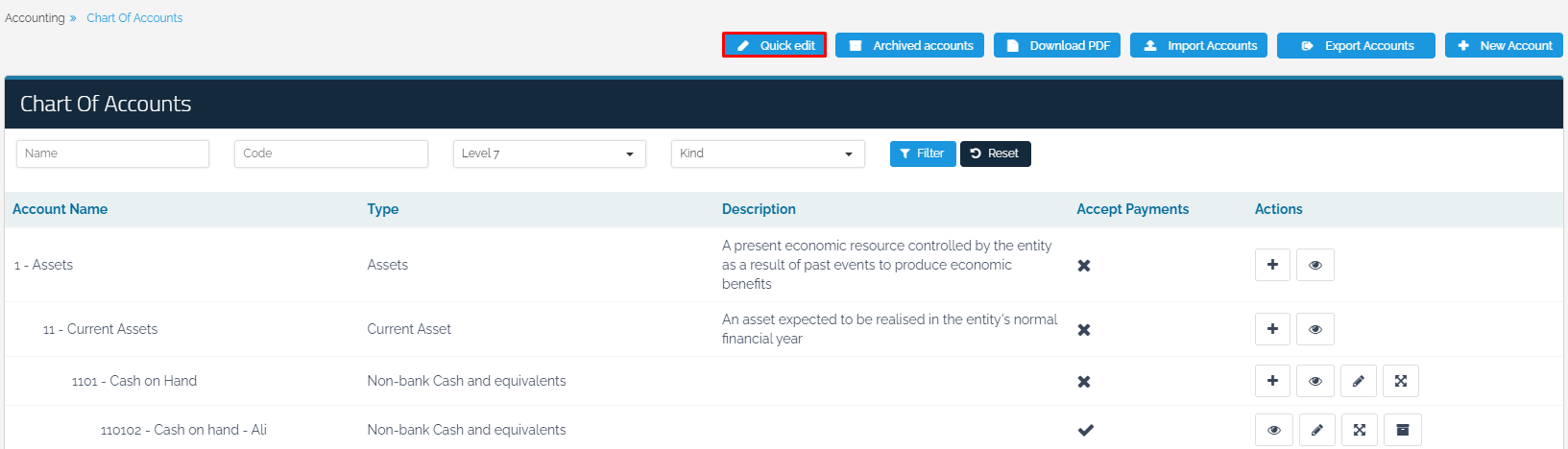Image resolution: width=1568 pixels, height=449 pixels.
Task: View Current Assets account via eye icon
Action: 1315,329
